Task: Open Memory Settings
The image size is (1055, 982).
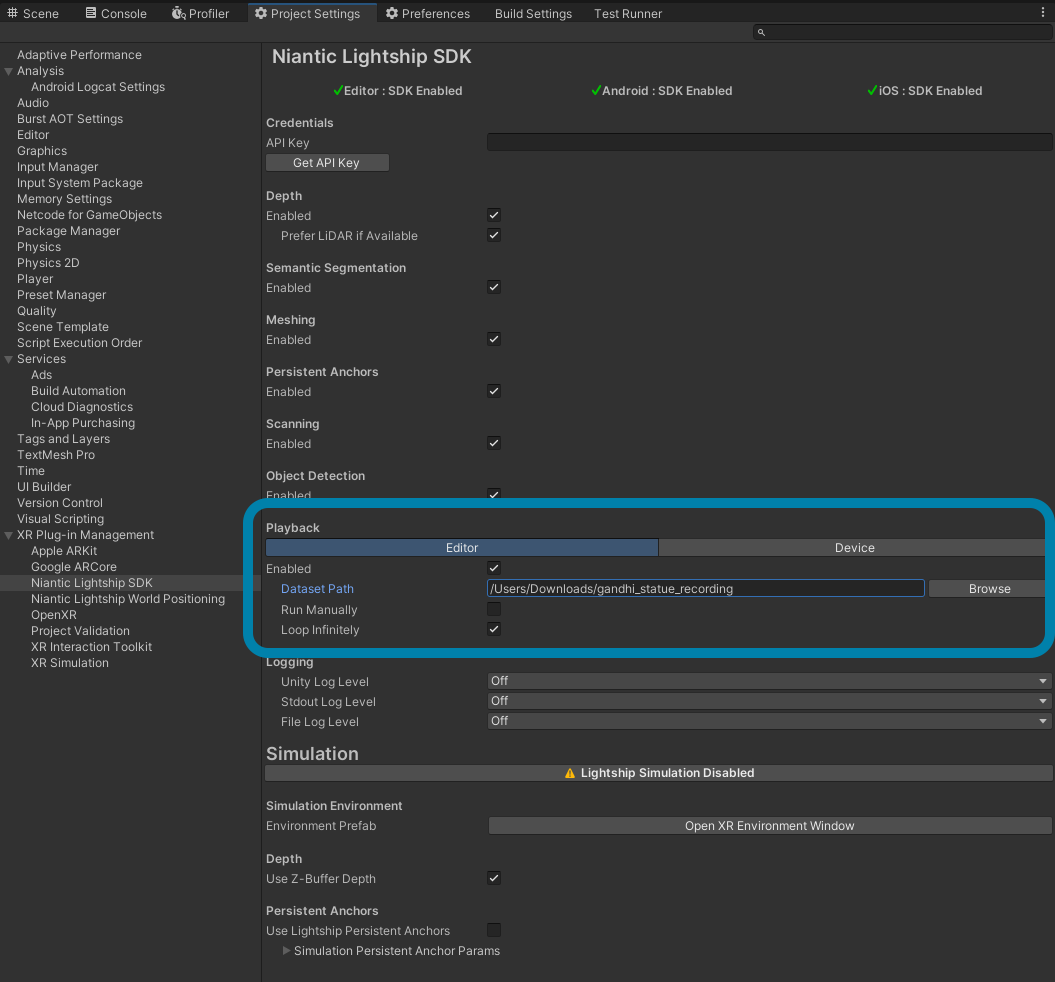Action: coord(65,199)
